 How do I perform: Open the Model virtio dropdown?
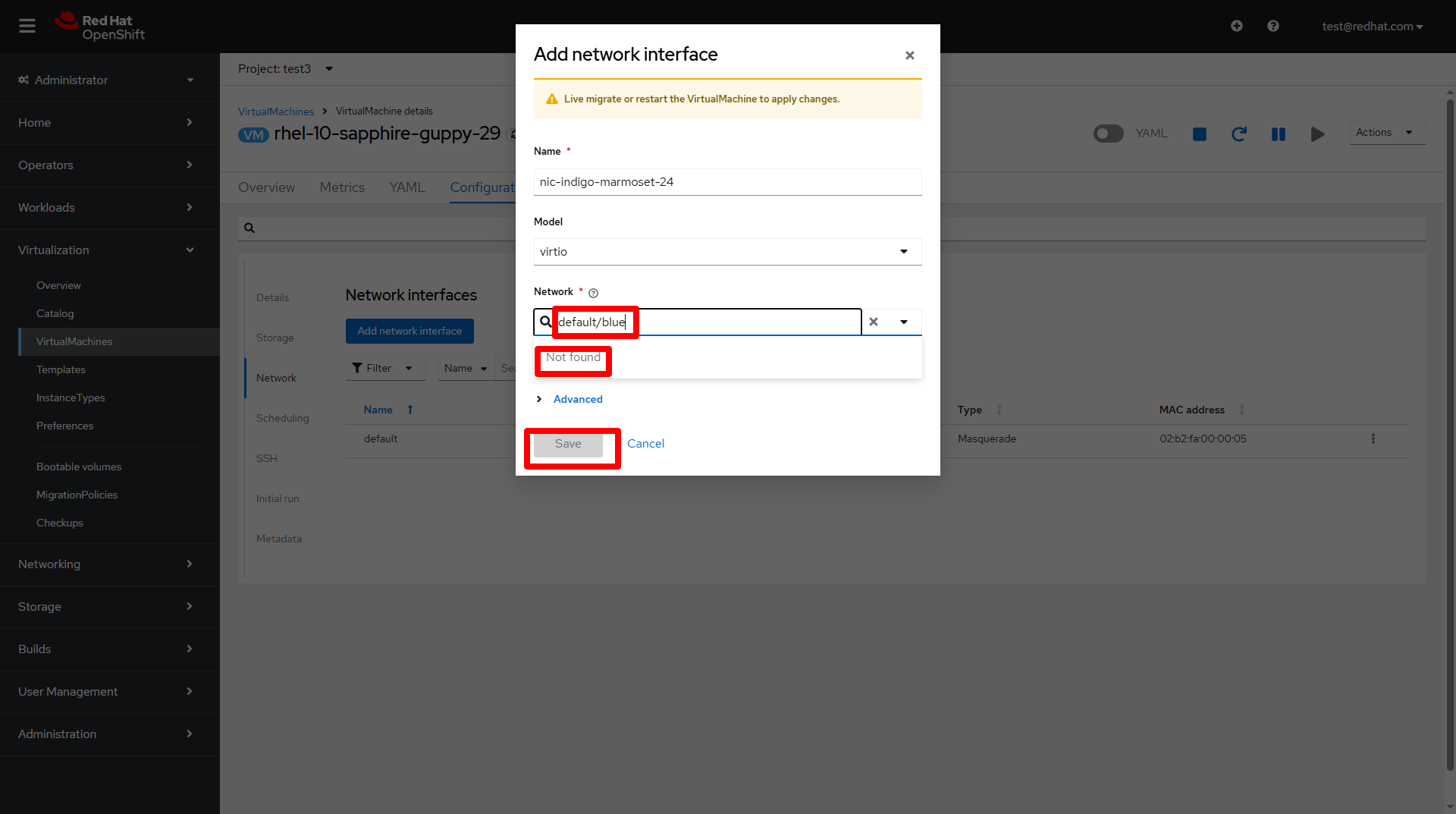(x=727, y=252)
